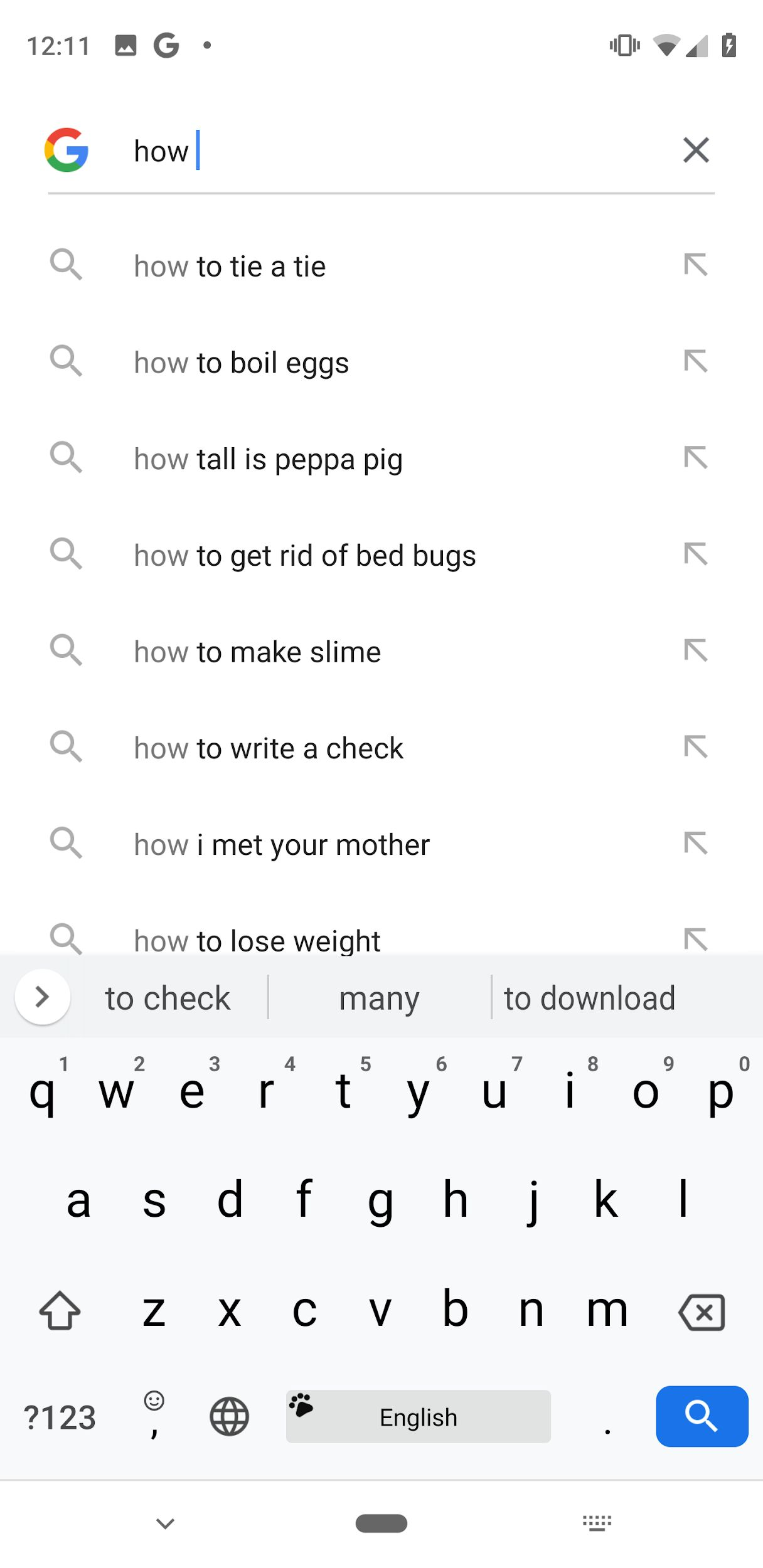Fill query using arrow next to "how to tie a tie"
This screenshot has height=1568, width=763.
[x=696, y=265]
